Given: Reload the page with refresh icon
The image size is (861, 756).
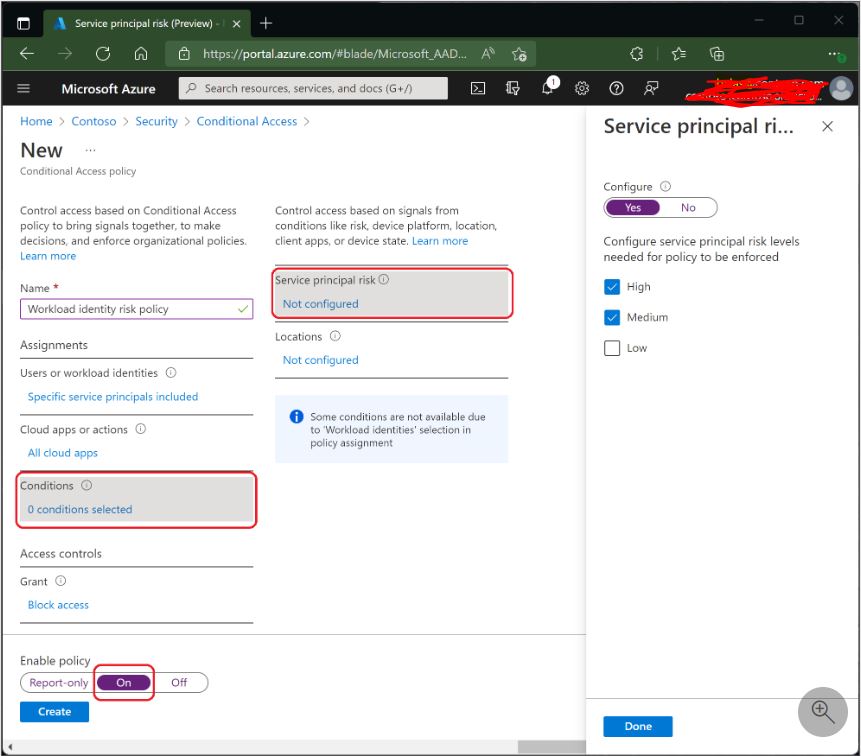Looking at the screenshot, I should pos(103,53).
